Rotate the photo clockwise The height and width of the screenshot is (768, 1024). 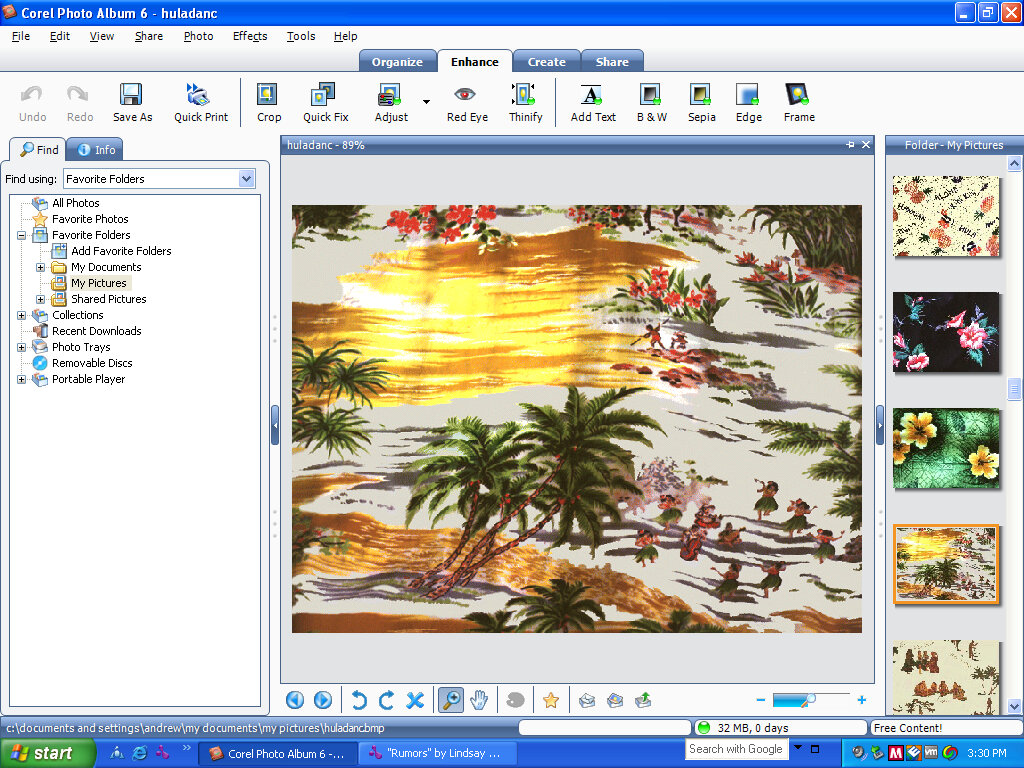386,700
